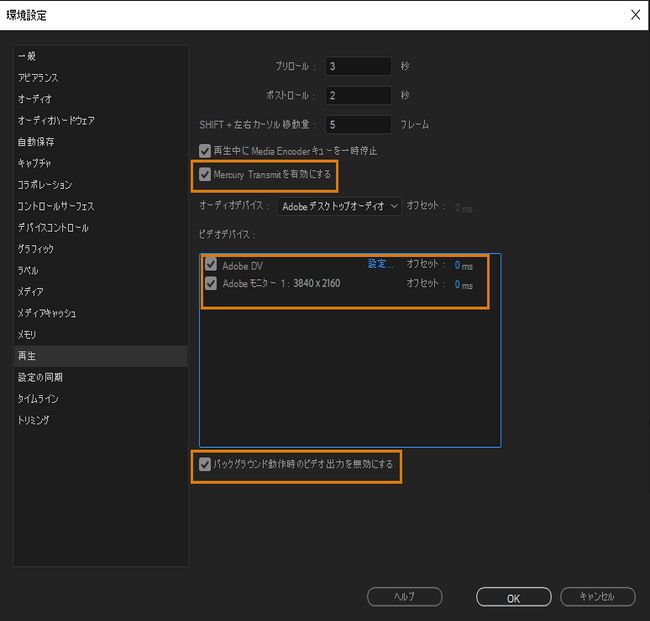This screenshot has width=650, height=621.
Task: Toggle the Adobe DV video device checkbox
Action: tap(211, 264)
